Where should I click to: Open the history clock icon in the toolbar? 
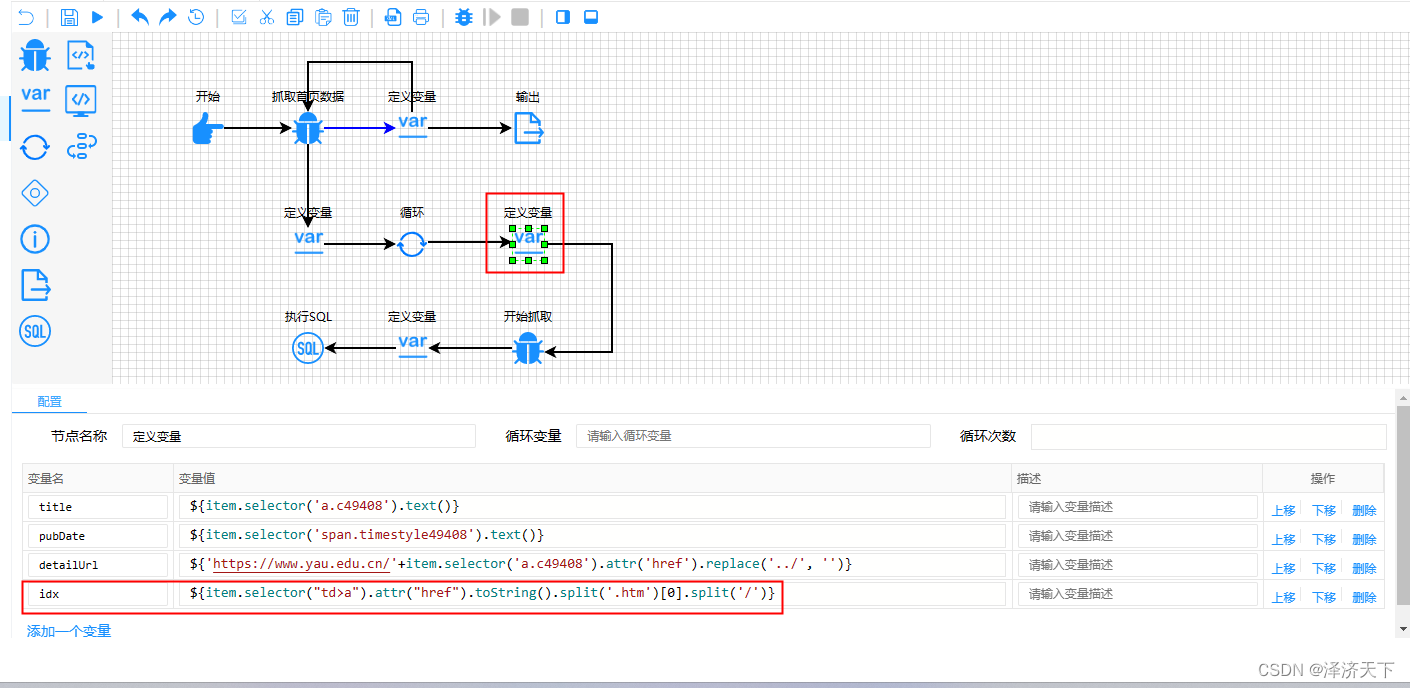coord(196,17)
